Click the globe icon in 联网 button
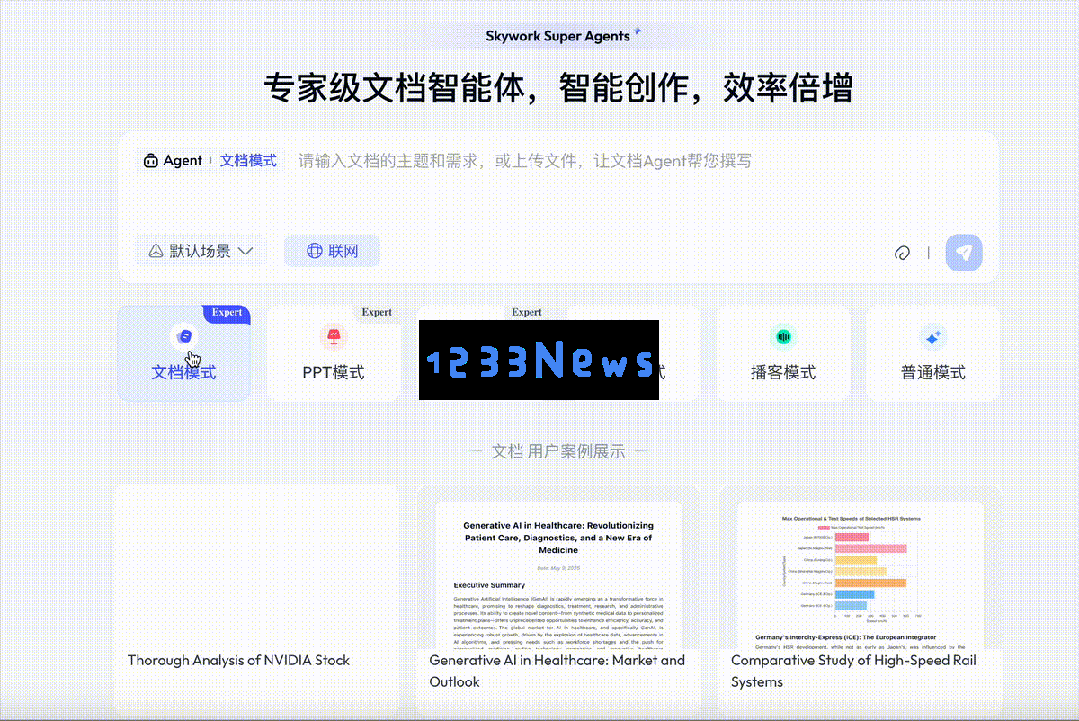This screenshot has height=721, width=1079. pyautogui.click(x=314, y=251)
